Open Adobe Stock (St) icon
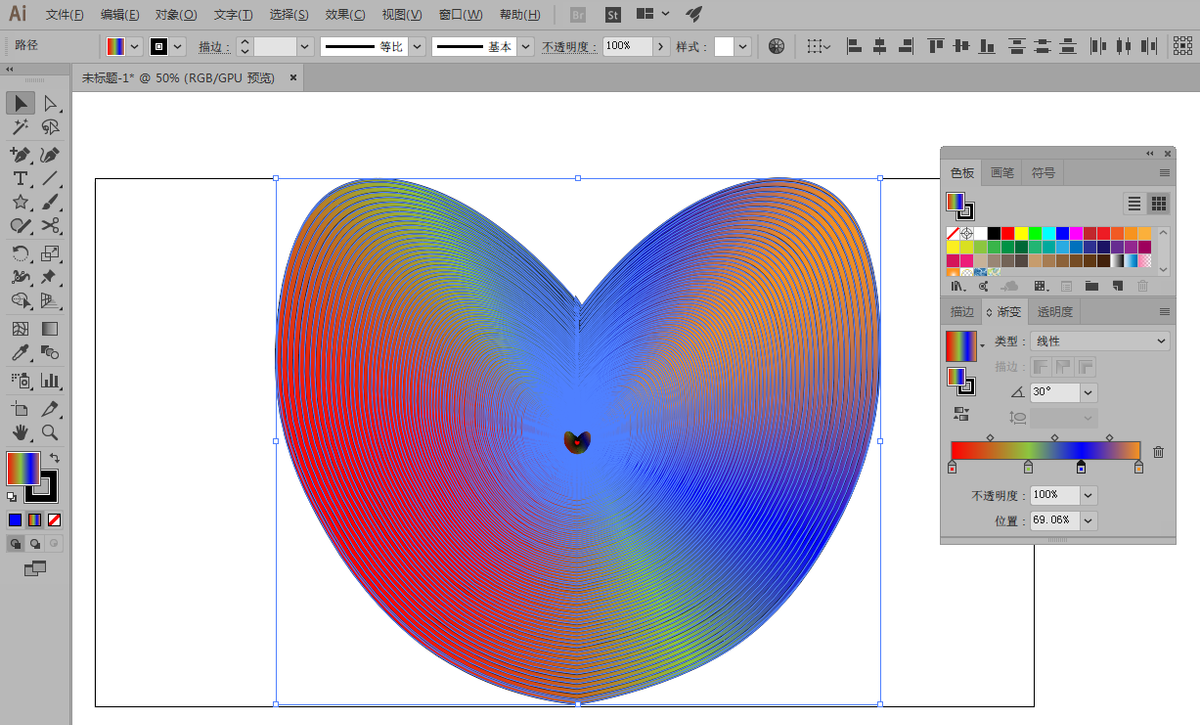 tap(613, 15)
